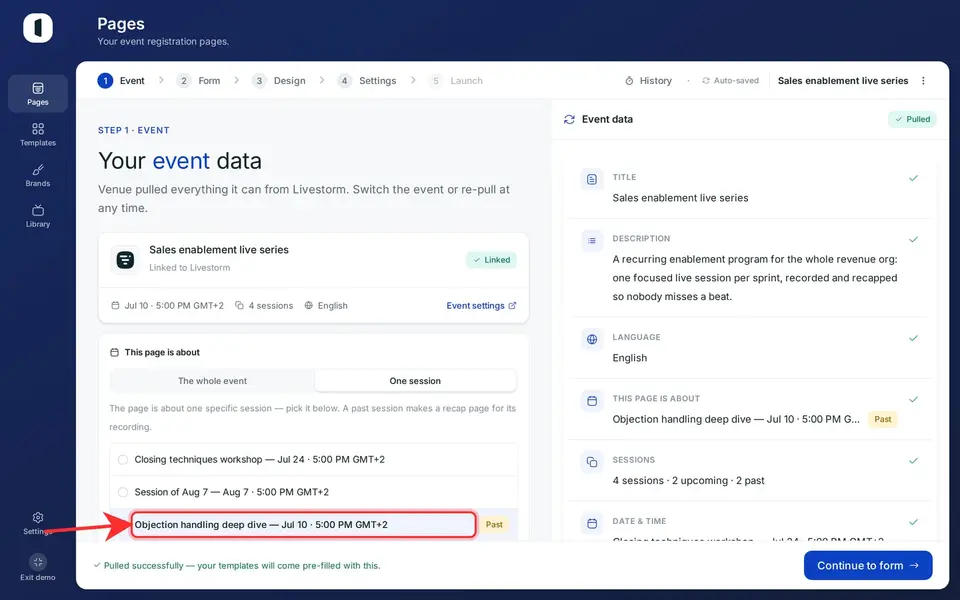Screen dimensions: 960x600
Task: Select Closing techniques workshop radio button
Action: (123, 460)
